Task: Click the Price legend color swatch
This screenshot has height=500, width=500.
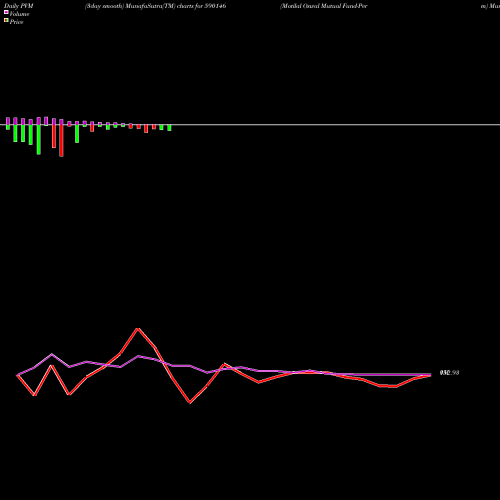Action: 6,21
